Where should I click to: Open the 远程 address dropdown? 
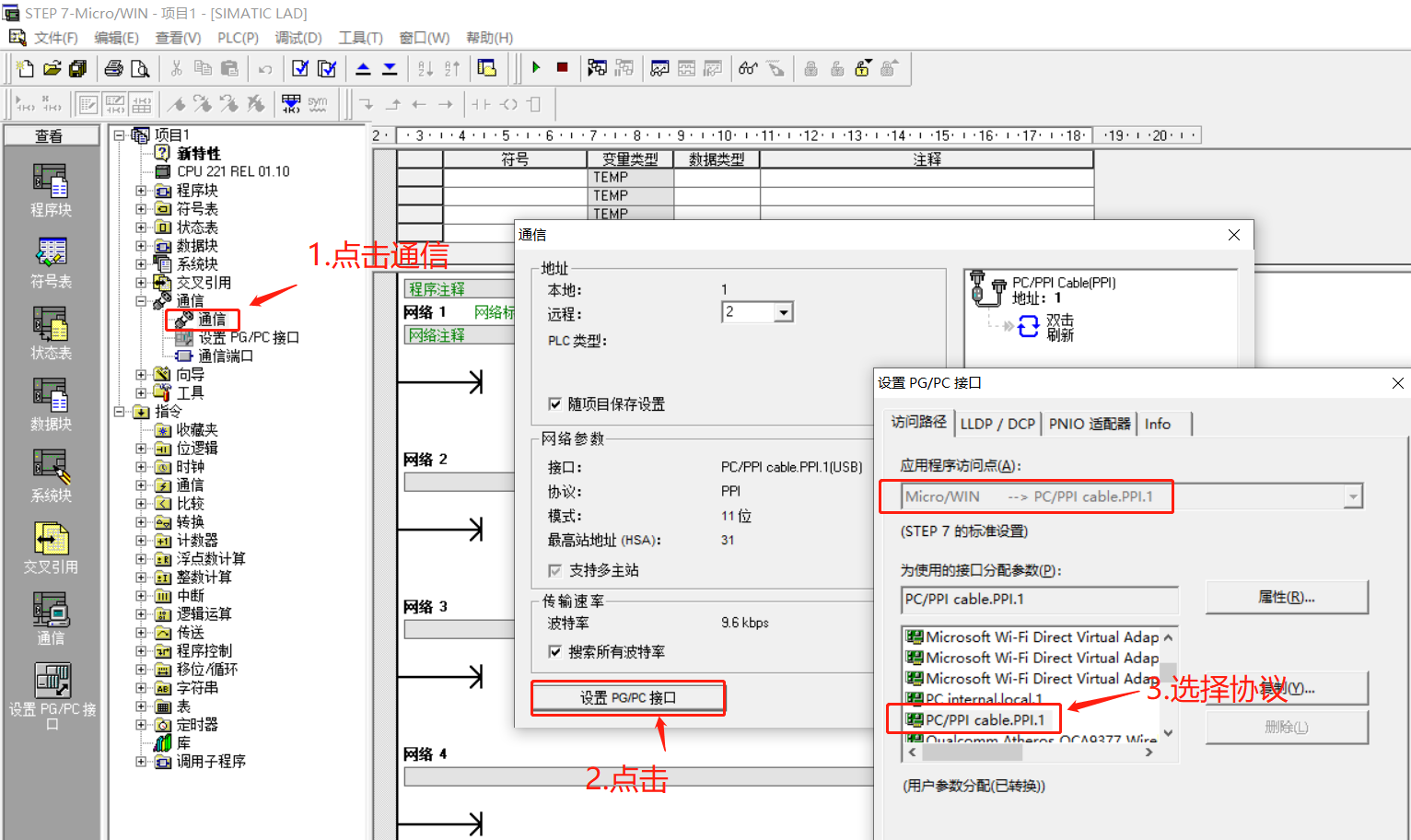pyautogui.click(x=783, y=312)
